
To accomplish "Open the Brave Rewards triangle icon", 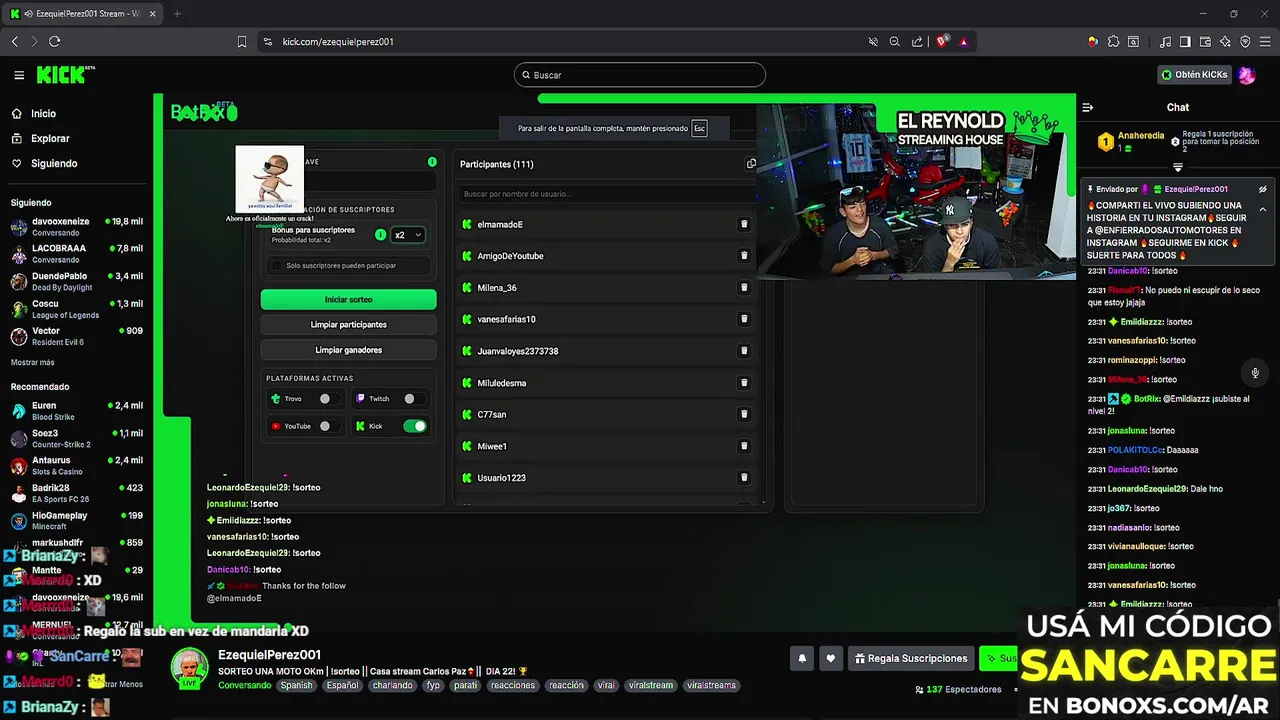I will coord(964,42).
